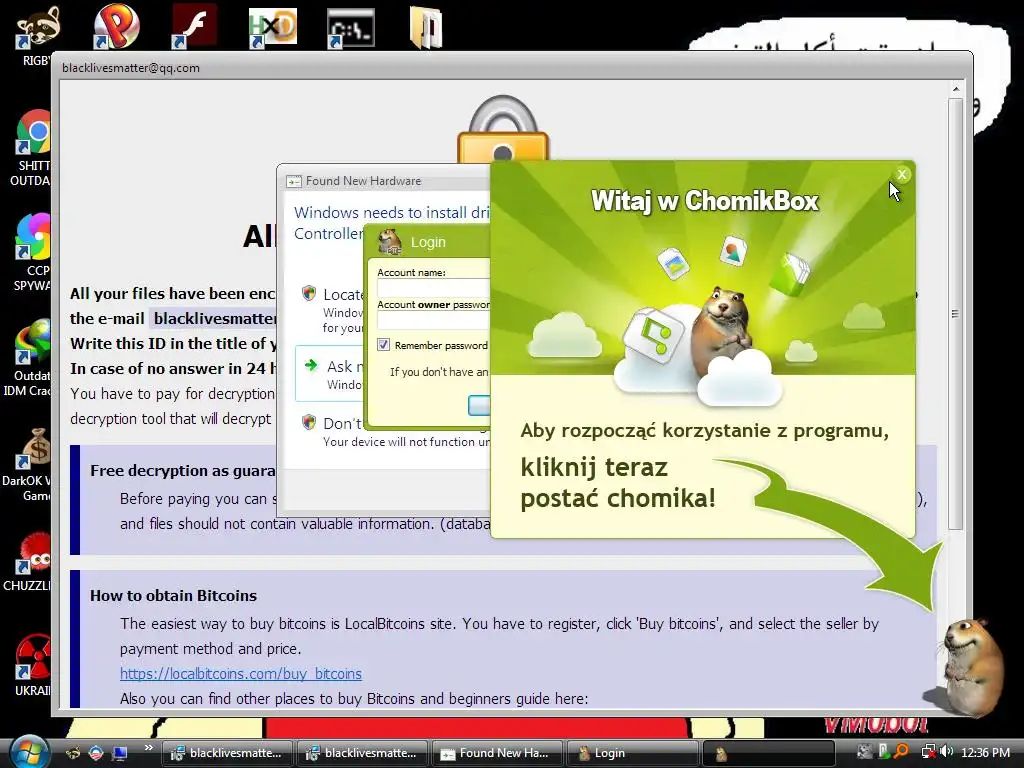Launch the HxD hex editor shortcut
The height and width of the screenshot is (768, 1024).
click(272, 27)
